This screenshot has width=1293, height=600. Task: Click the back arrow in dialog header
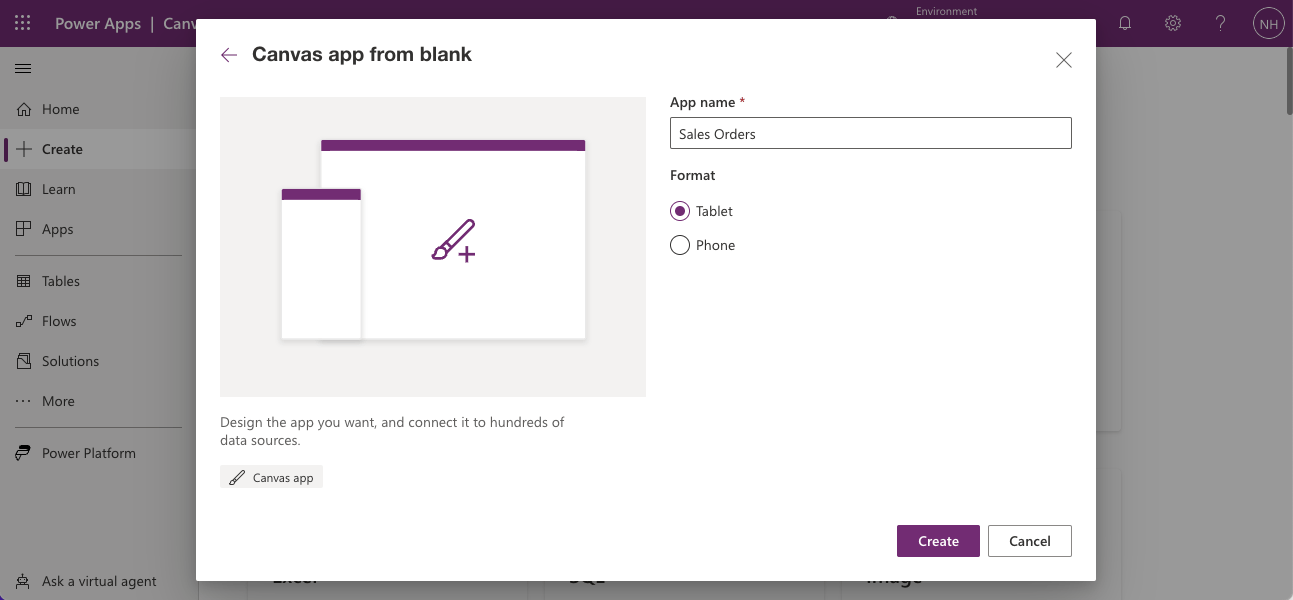point(229,55)
